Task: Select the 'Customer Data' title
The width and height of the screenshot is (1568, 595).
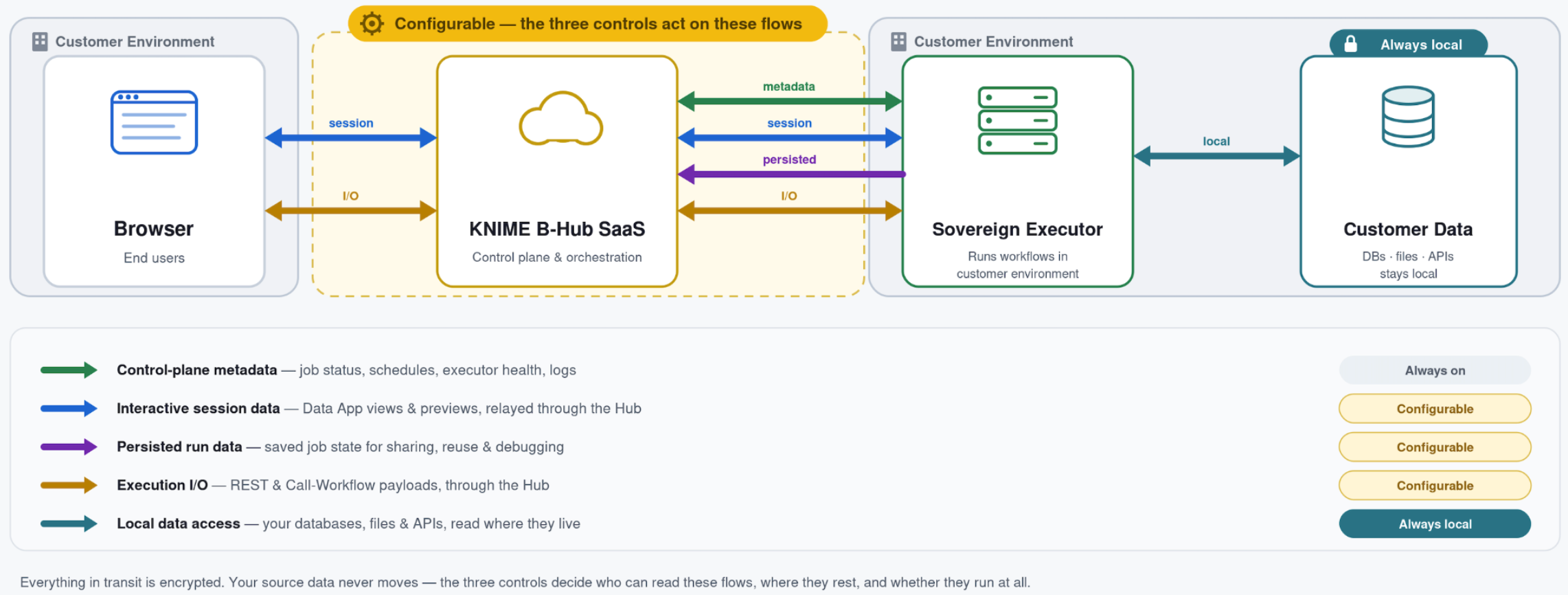Action: tap(1408, 229)
